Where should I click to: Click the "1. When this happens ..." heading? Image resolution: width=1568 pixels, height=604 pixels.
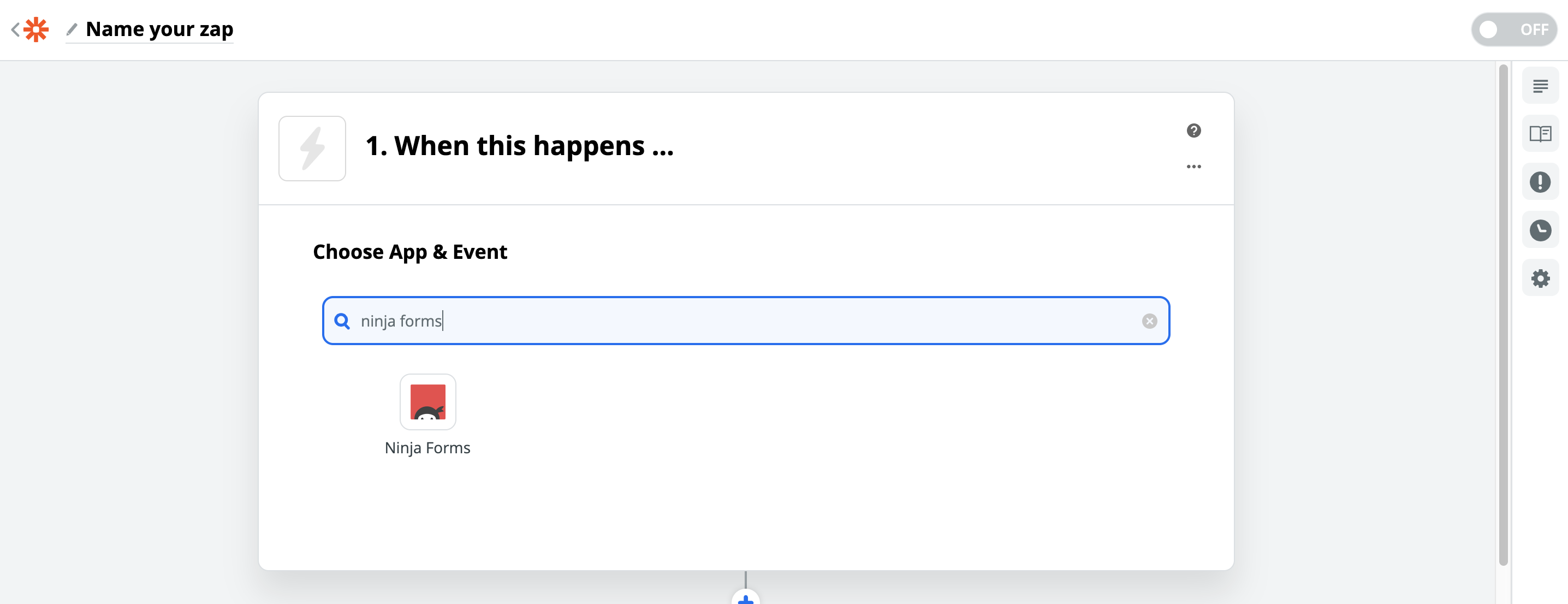[x=519, y=146]
